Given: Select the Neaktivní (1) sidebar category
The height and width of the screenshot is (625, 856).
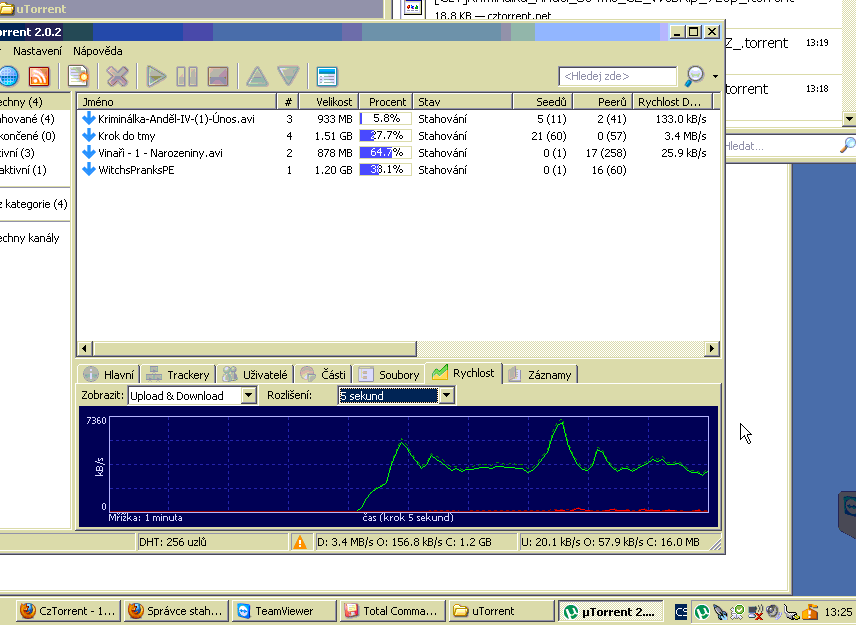Looking at the screenshot, I should (23, 170).
